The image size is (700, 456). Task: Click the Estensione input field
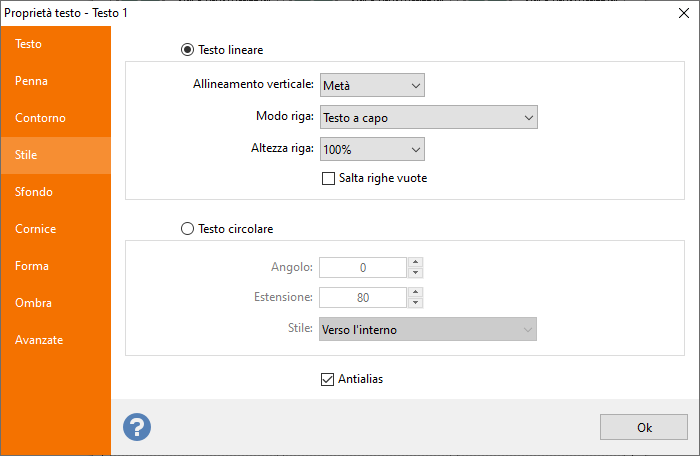click(x=362, y=297)
